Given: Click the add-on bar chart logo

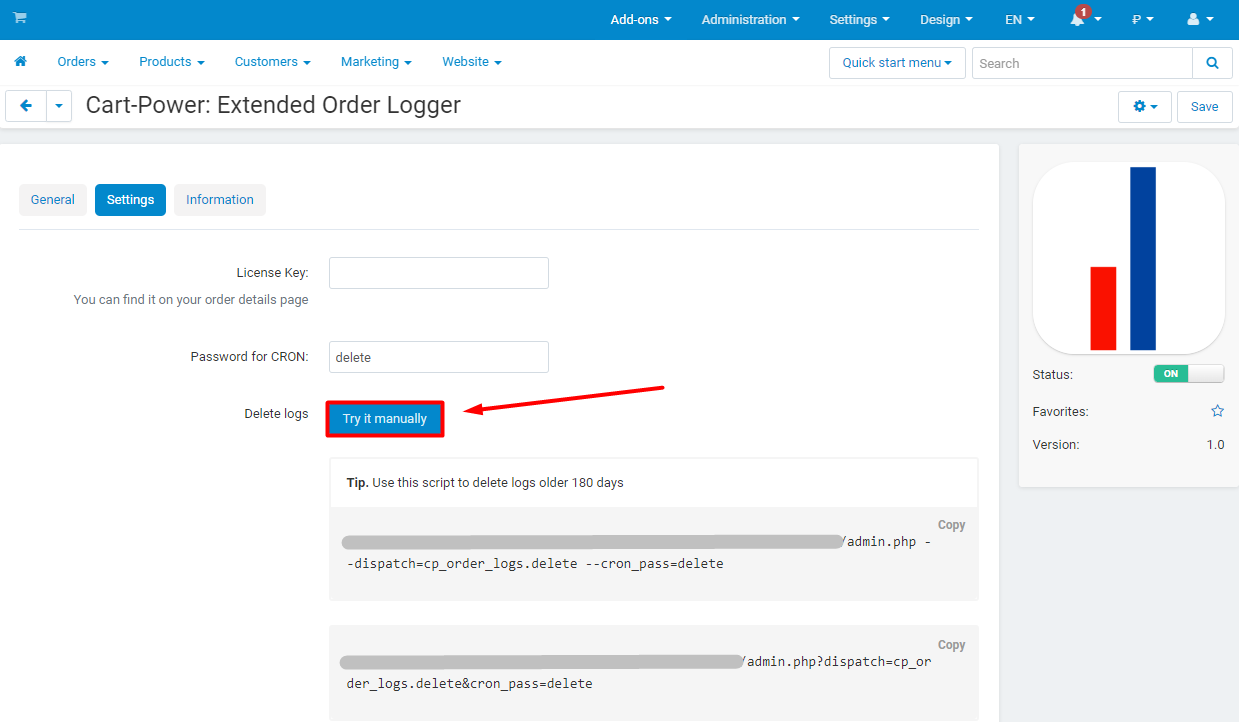Looking at the screenshot, I should (x=1128, y=258).
